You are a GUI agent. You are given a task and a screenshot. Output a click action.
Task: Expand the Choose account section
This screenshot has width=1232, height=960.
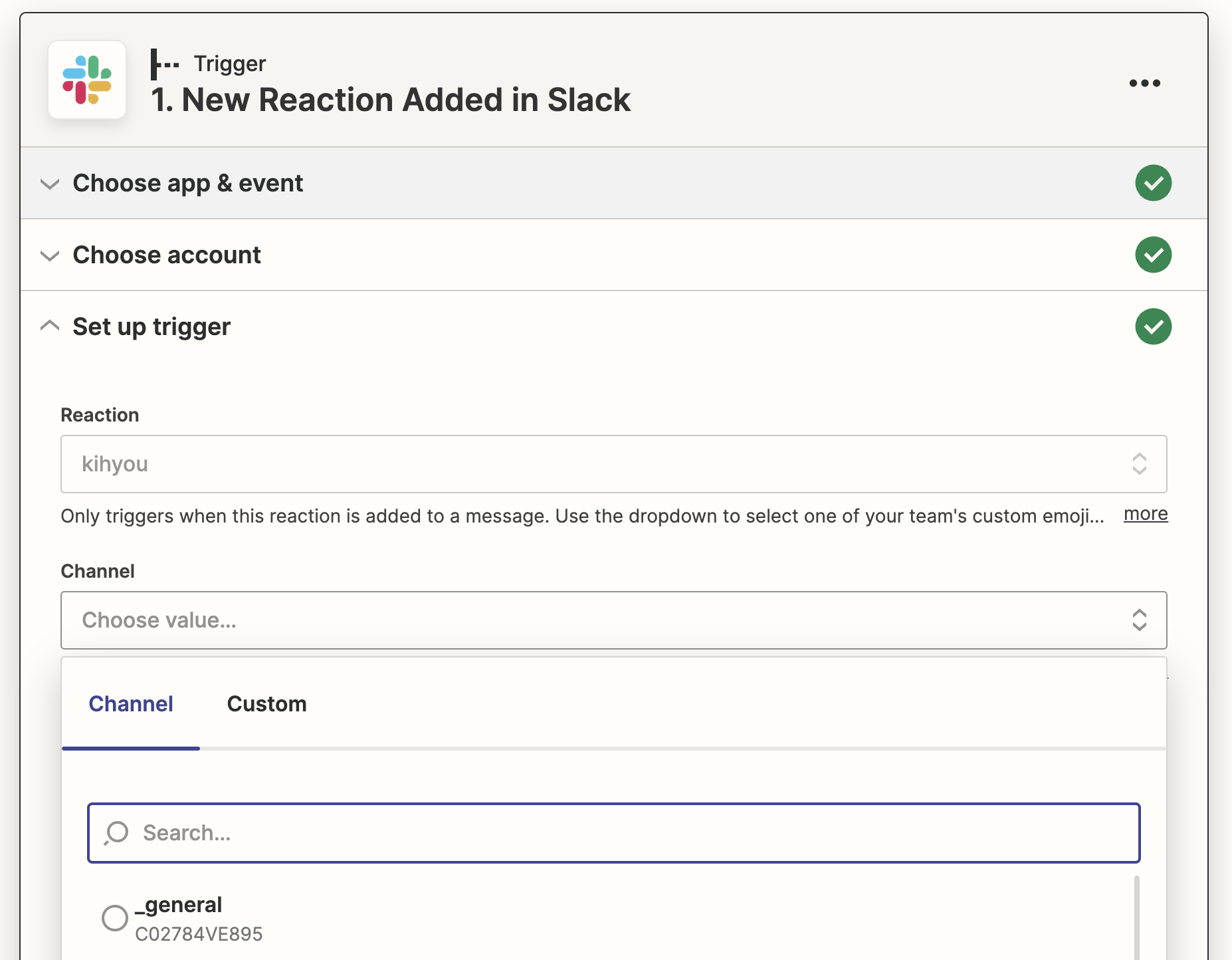pos(614,255)
